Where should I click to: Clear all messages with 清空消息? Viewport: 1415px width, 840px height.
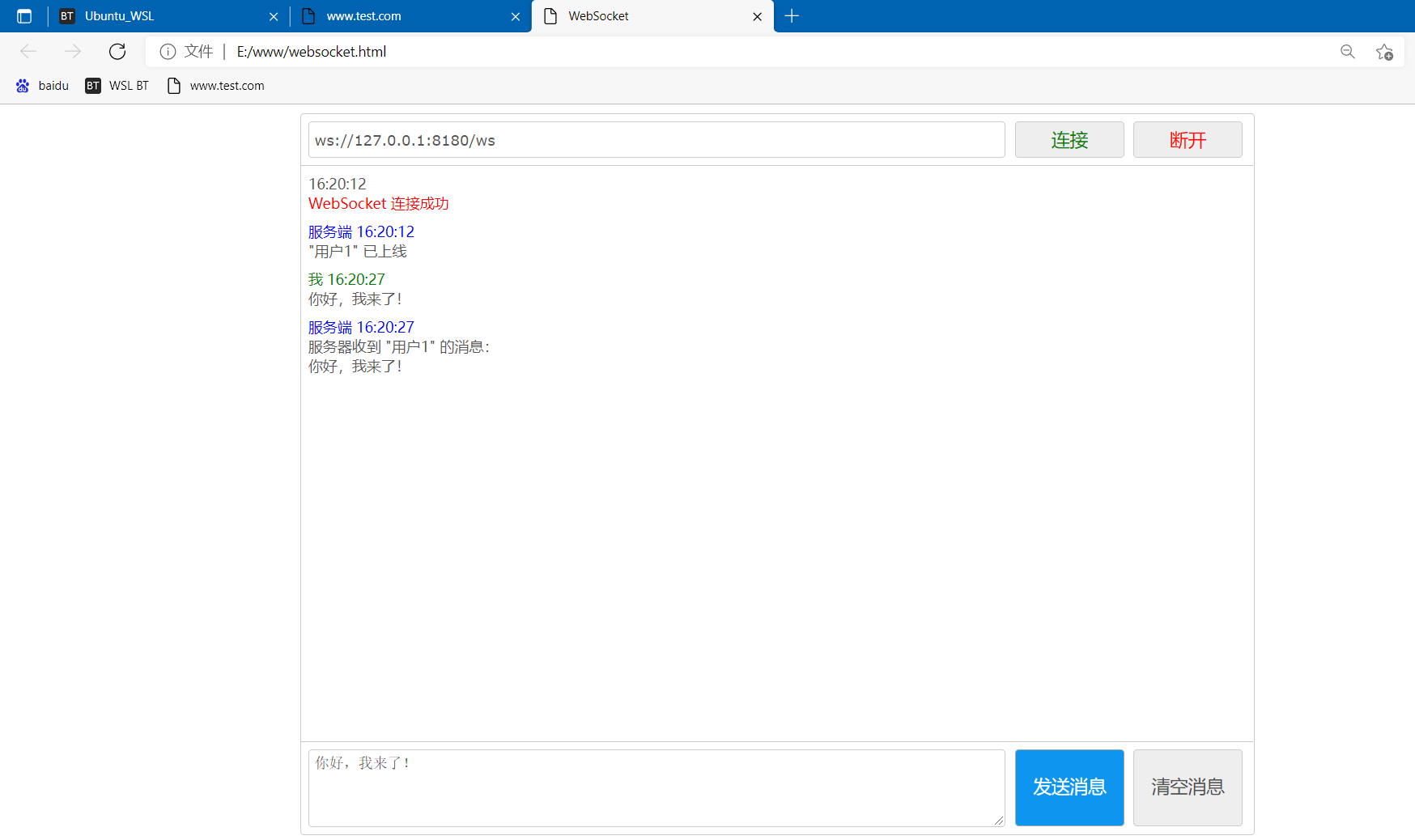1187,787
